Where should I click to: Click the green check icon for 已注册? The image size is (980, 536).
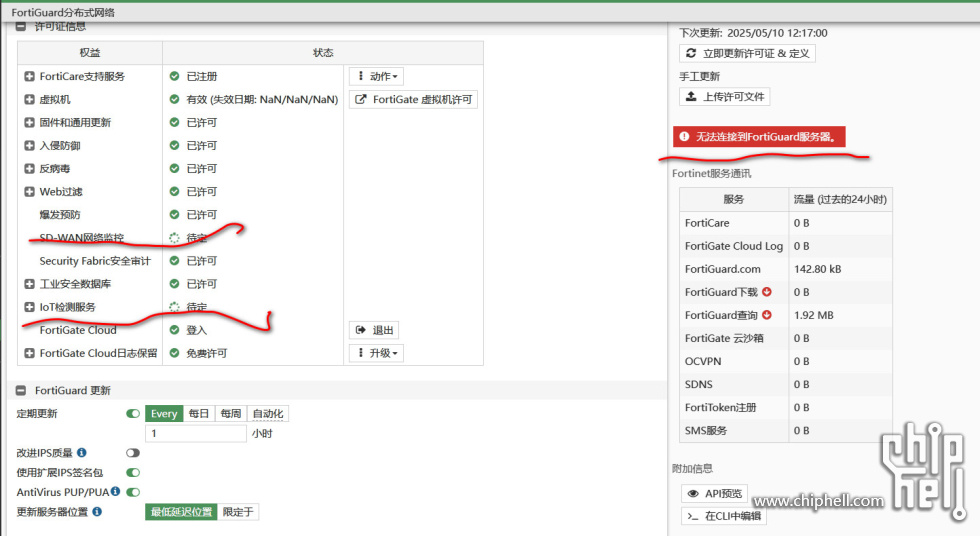(x=174, y=76)
